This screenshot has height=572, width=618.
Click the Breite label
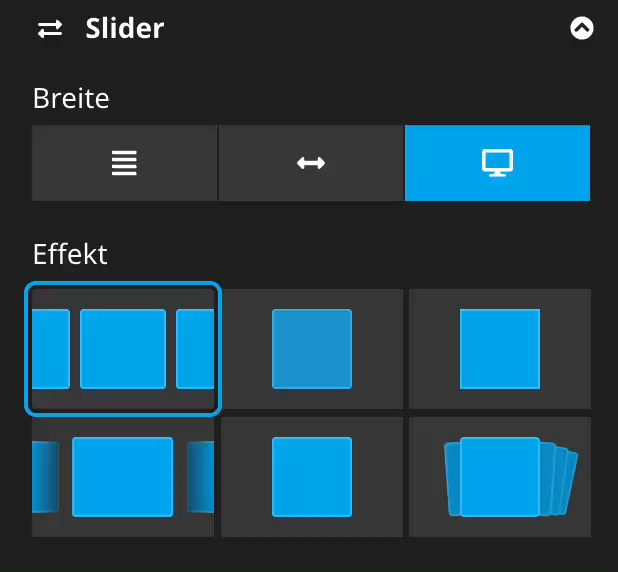[71, 98]
